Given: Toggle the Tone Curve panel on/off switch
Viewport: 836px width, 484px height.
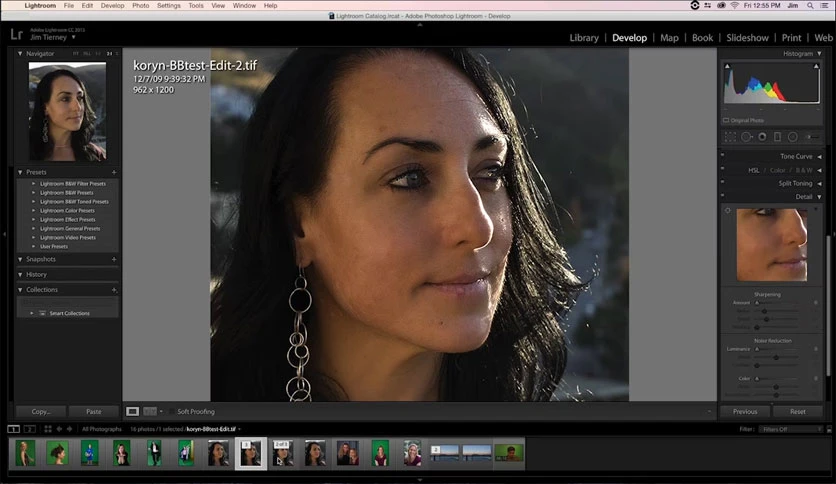Looking at the screenshot, I should [722, 155].
